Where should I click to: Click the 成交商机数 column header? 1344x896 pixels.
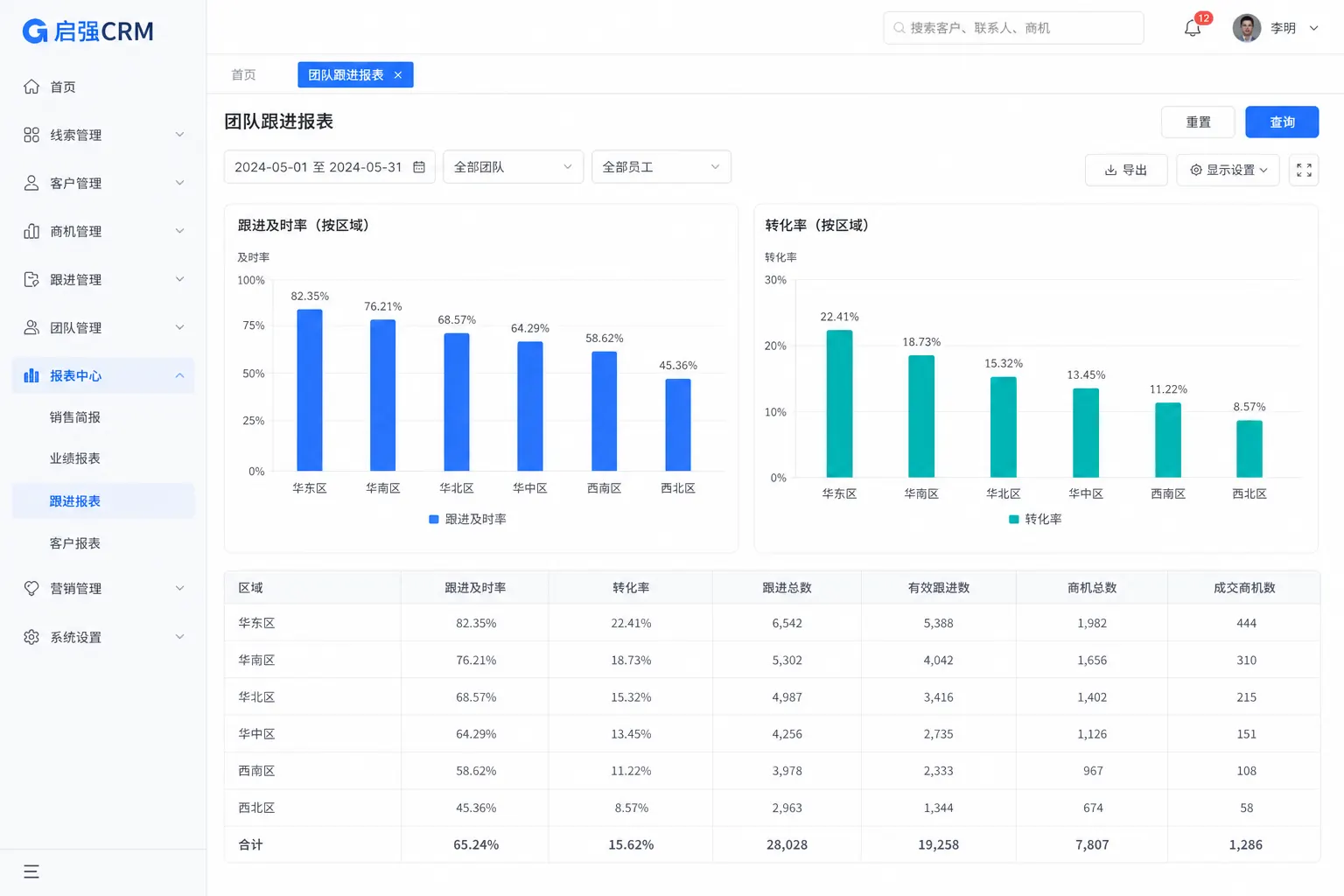pyautogui.click(x=1244, y=588)
